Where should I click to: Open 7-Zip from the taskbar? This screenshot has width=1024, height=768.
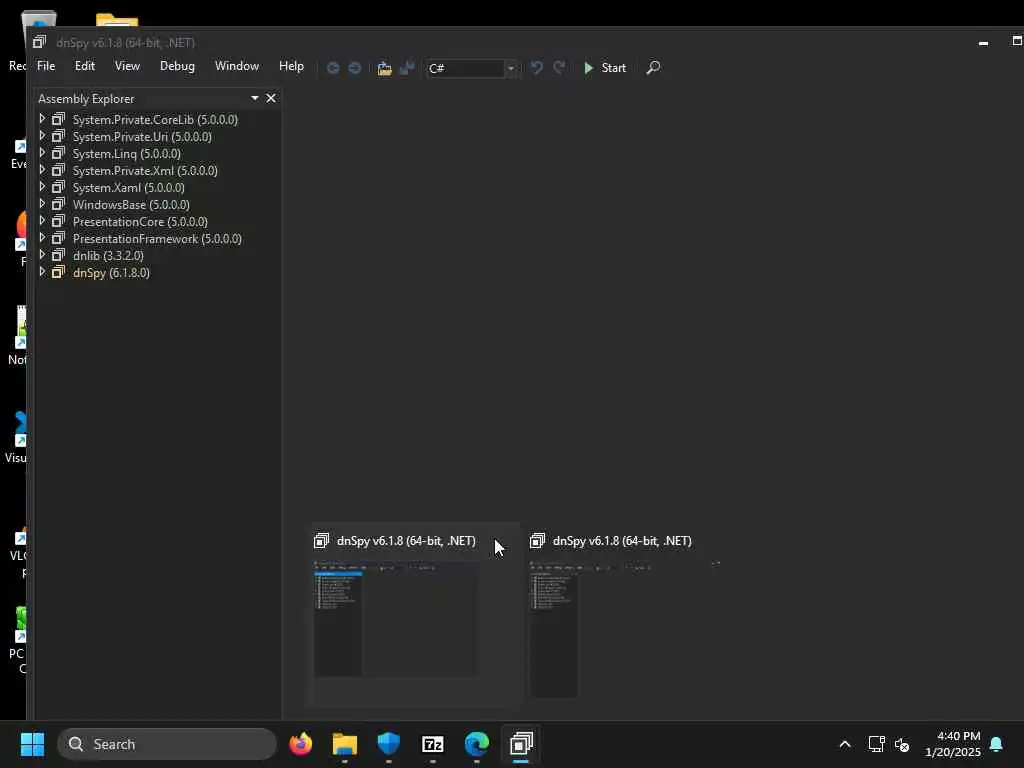(433, 744)
